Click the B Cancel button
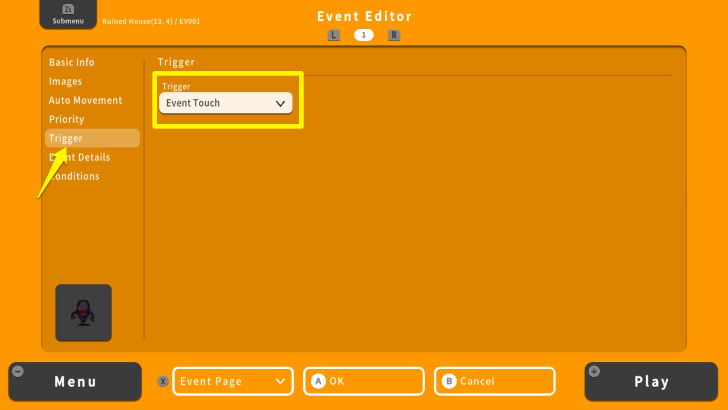 click(495, 381)
